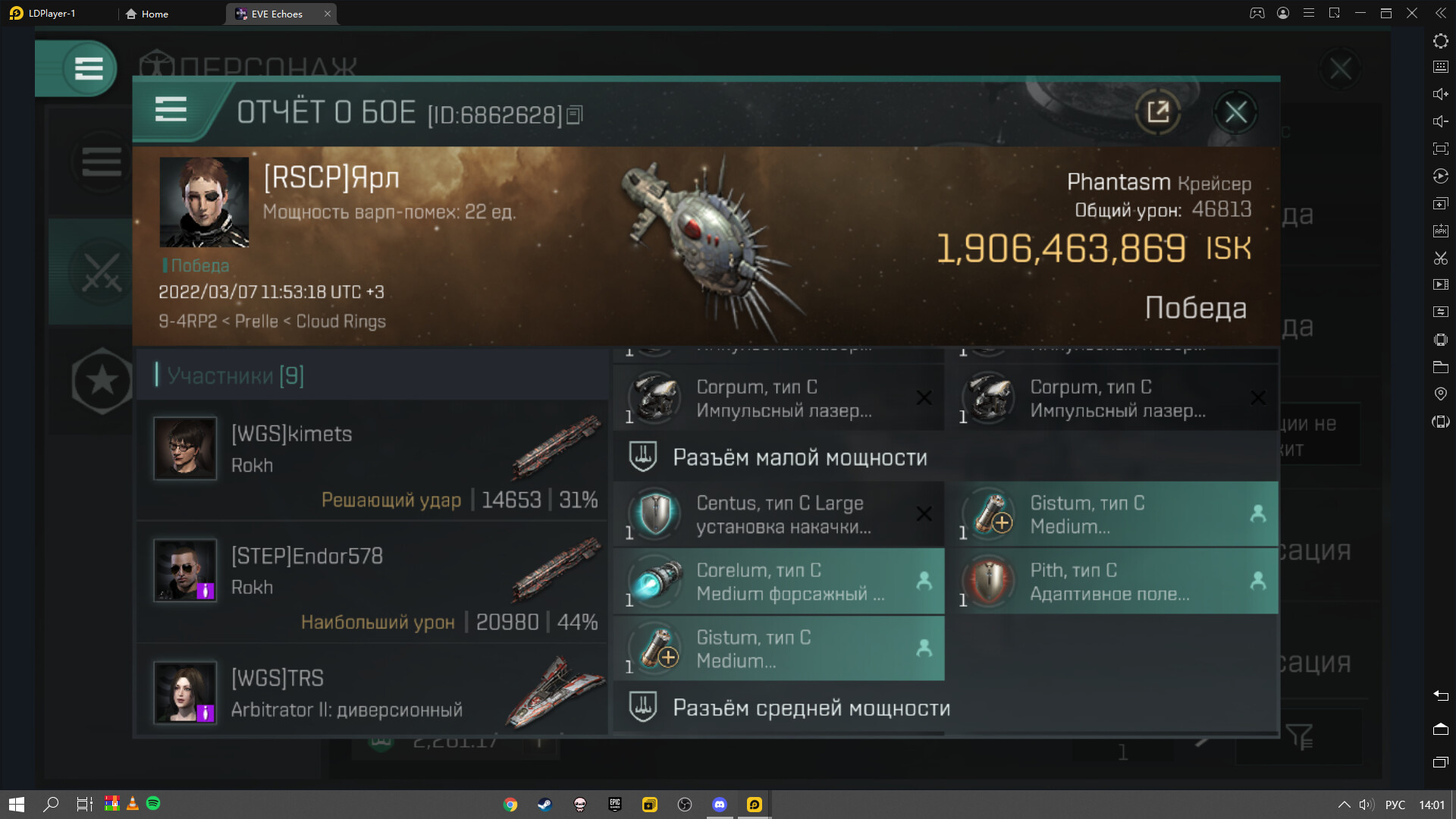Viewport: 1456px width, 819px height.
Task: Select right-column Gistum type C Medium module
Action: coord(1112,515)
